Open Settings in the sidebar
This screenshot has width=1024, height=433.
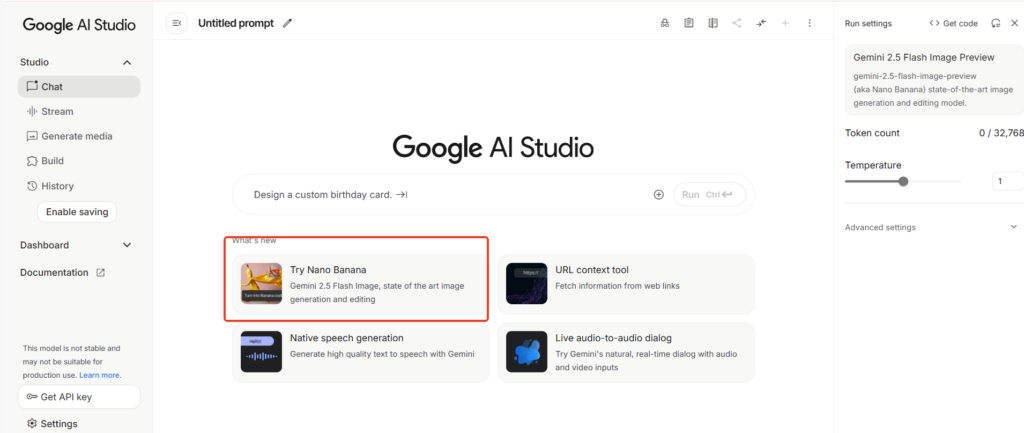click(x=52, y=424)
